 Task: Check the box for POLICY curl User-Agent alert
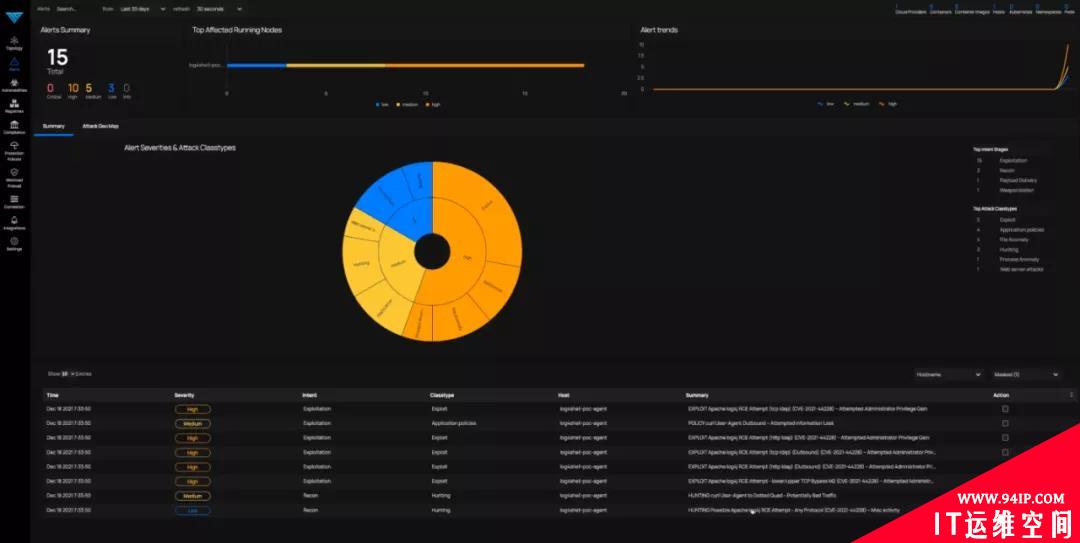1005,423
